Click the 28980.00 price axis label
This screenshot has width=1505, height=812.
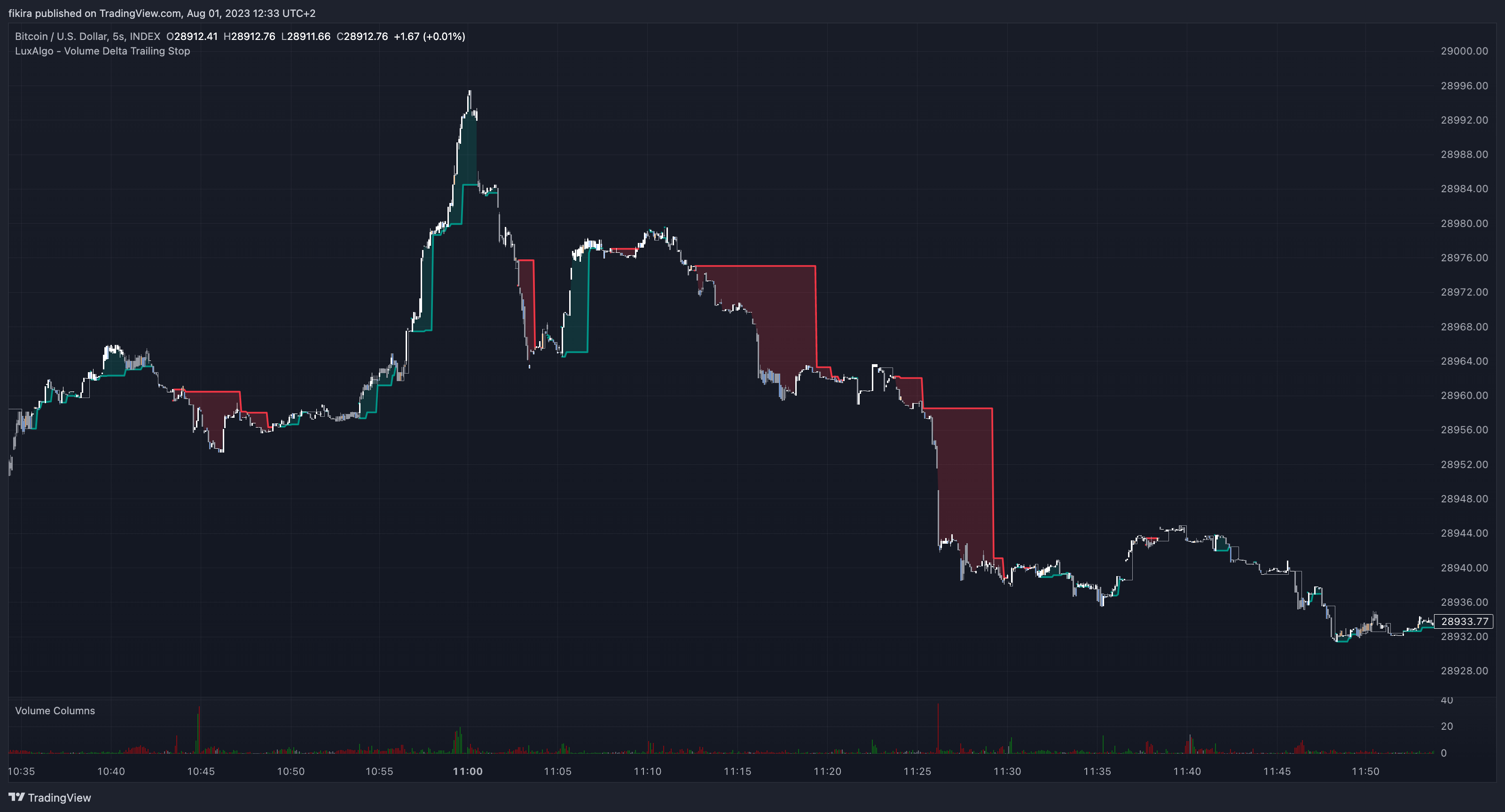pos(1464,223)
